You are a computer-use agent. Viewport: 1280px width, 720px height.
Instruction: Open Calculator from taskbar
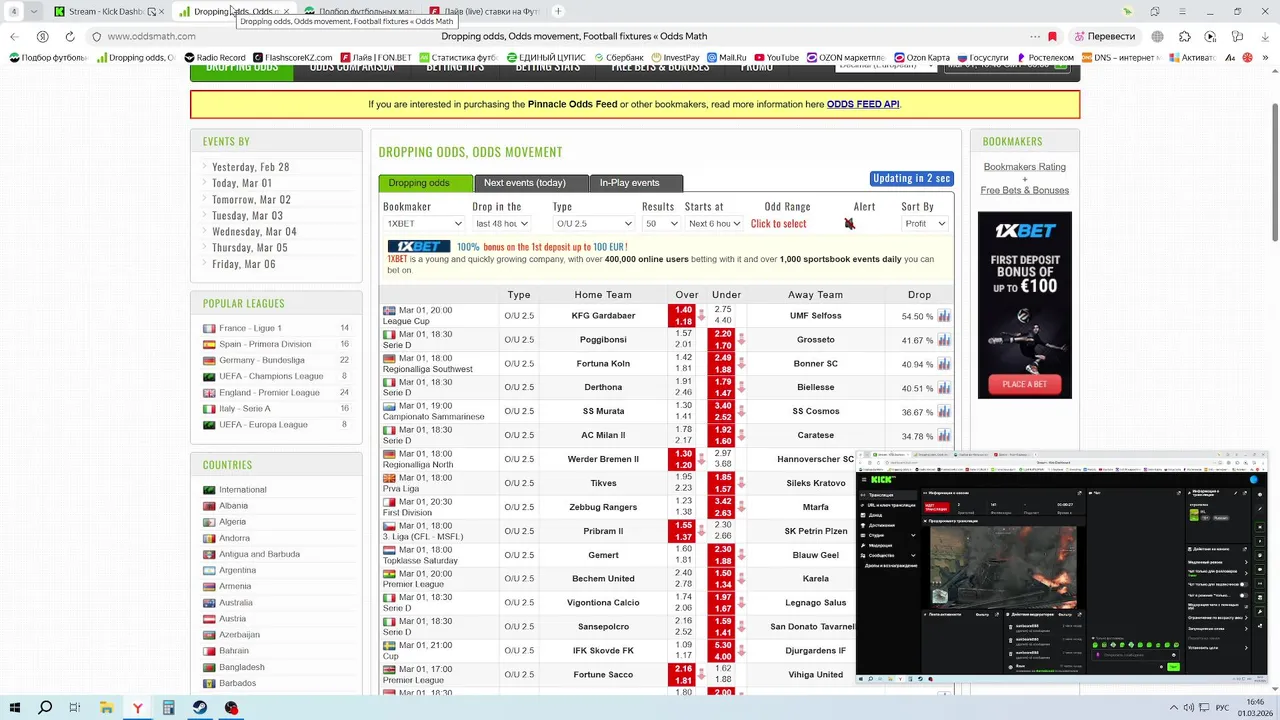pos(169,708)
